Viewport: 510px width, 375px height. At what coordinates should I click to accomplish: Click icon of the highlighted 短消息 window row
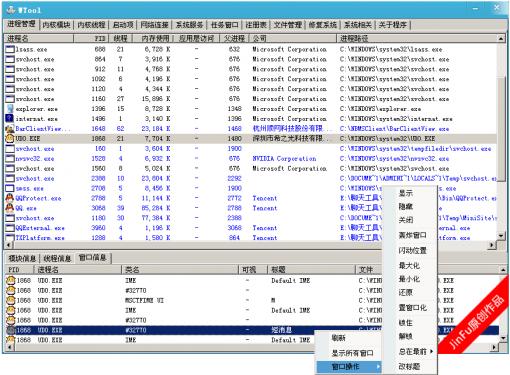tap(11, 330)
